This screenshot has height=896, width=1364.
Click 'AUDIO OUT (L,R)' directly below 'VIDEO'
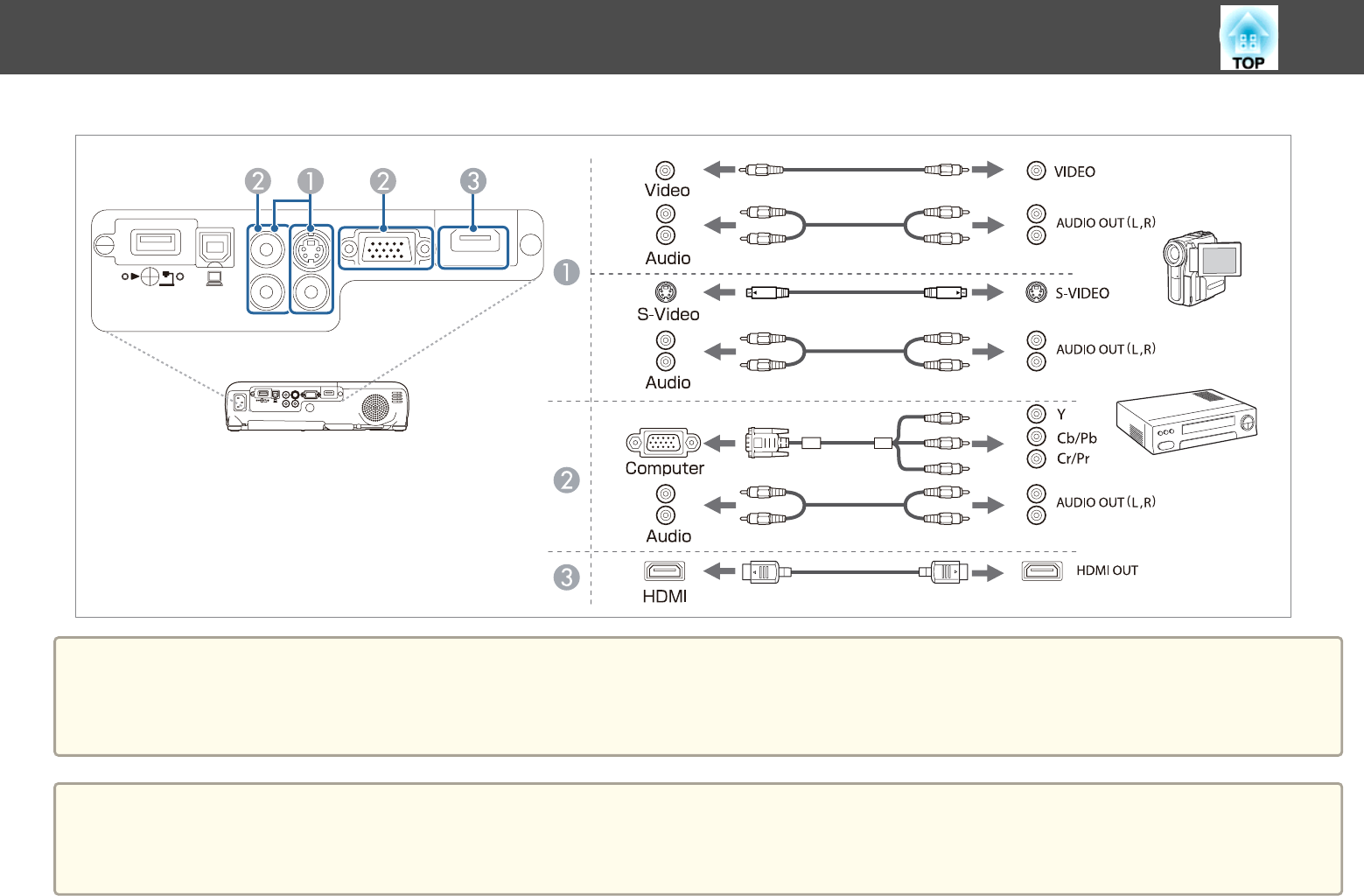tap(1106, 223)
